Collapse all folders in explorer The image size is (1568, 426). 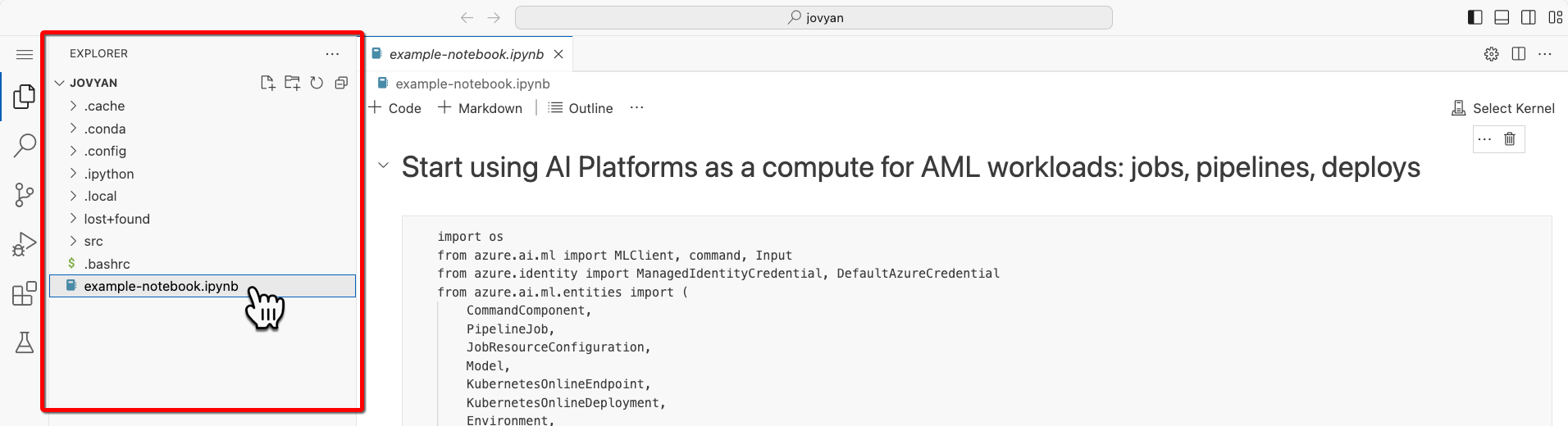341,83
